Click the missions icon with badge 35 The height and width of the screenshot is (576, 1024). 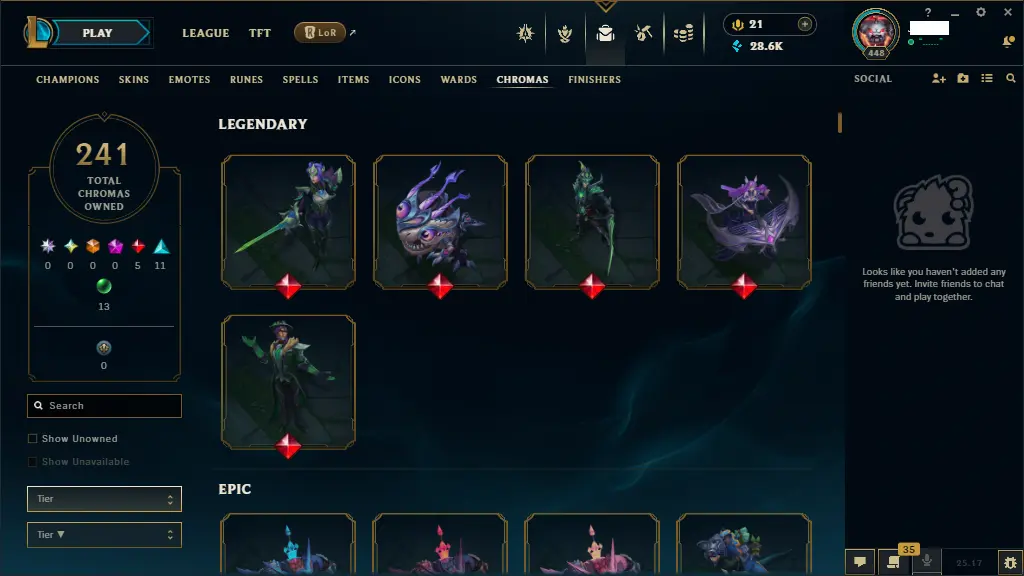893,562
